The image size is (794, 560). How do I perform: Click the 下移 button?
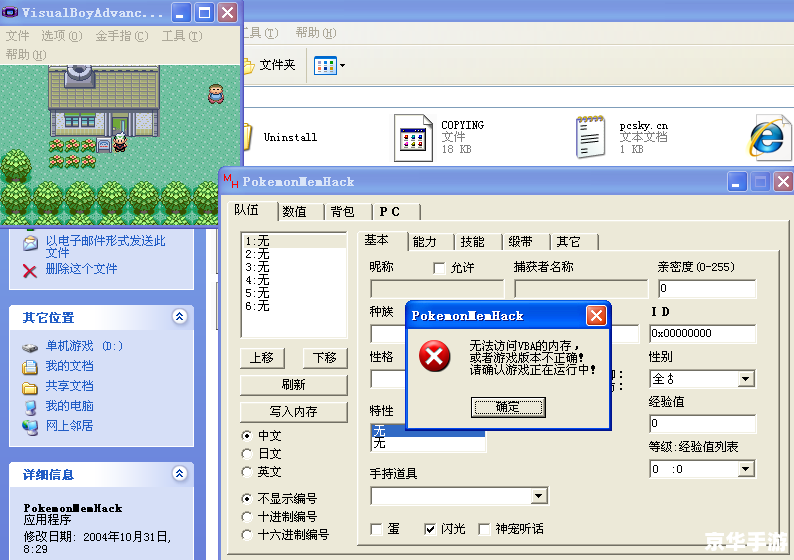(x=325, y=358)
